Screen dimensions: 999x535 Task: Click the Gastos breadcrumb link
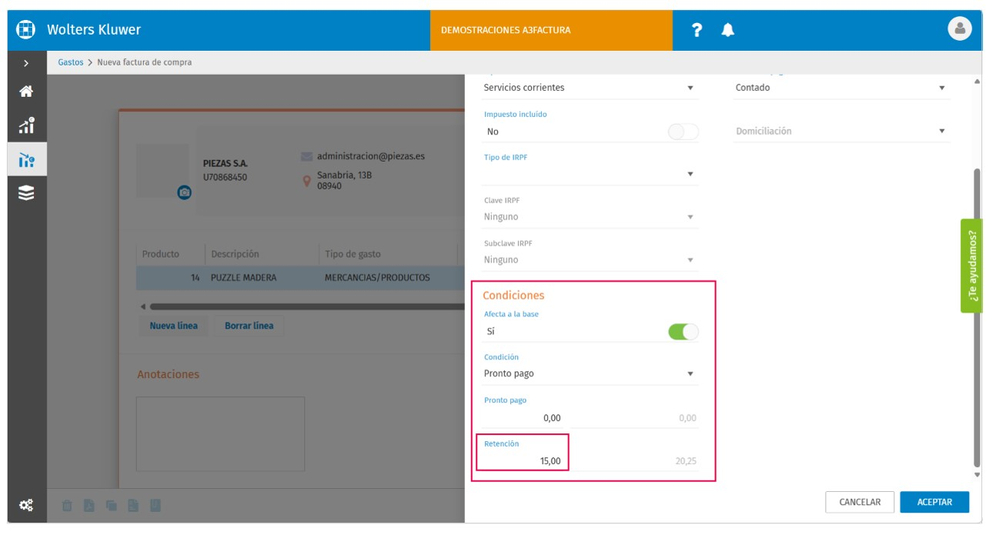[71, 62]
